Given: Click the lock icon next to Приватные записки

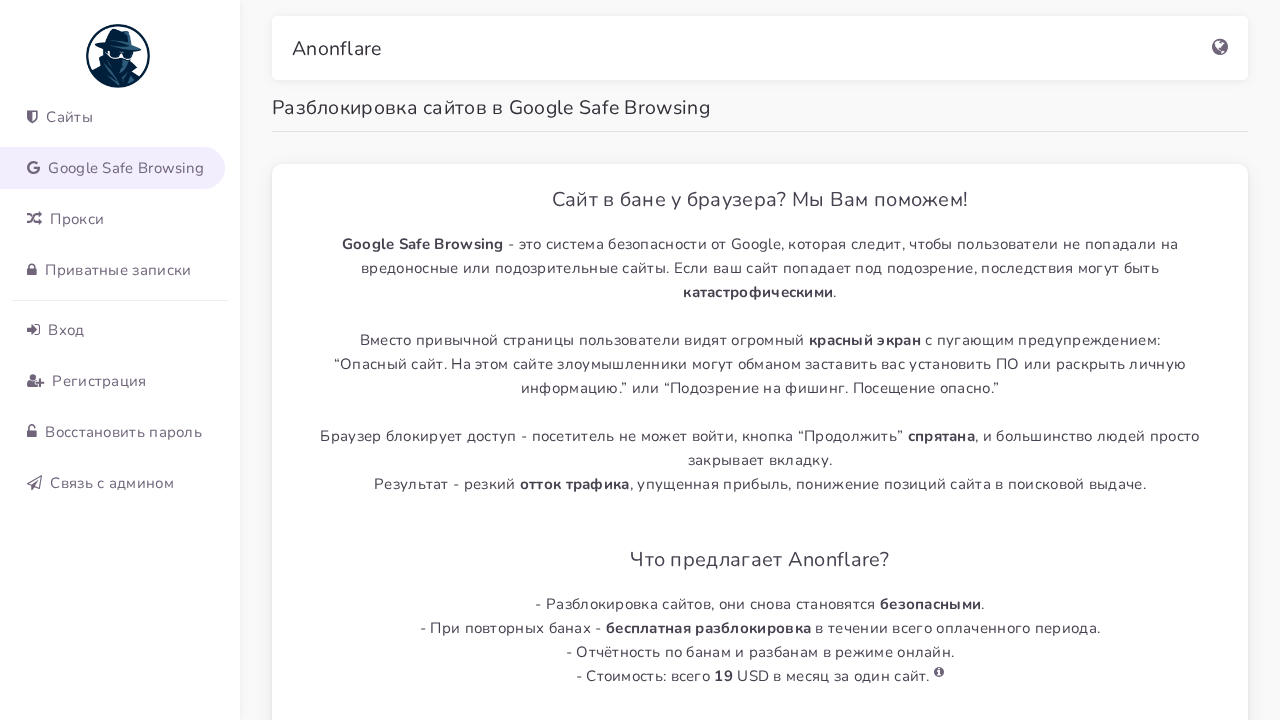Looking at the screenshot, I should coord(32,270).
